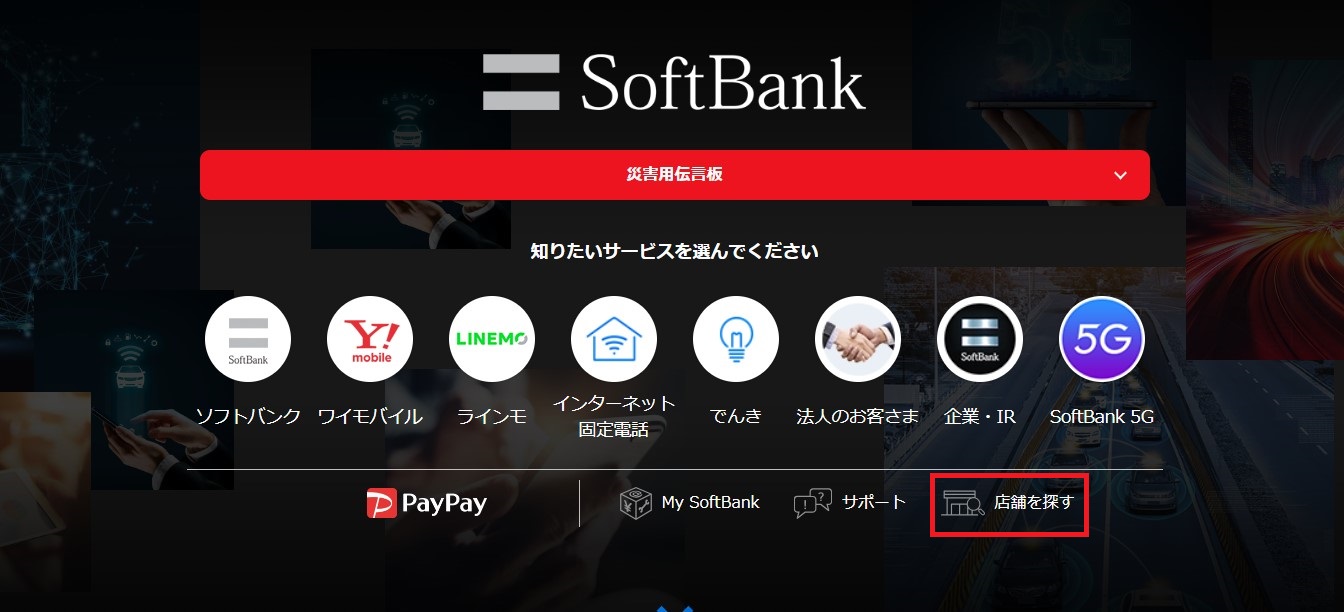Click the SoftBank main logo at top
Image resolution: width=1344 pixels, height=612 pixels.
pyautogui.click(x=674, y=82)
